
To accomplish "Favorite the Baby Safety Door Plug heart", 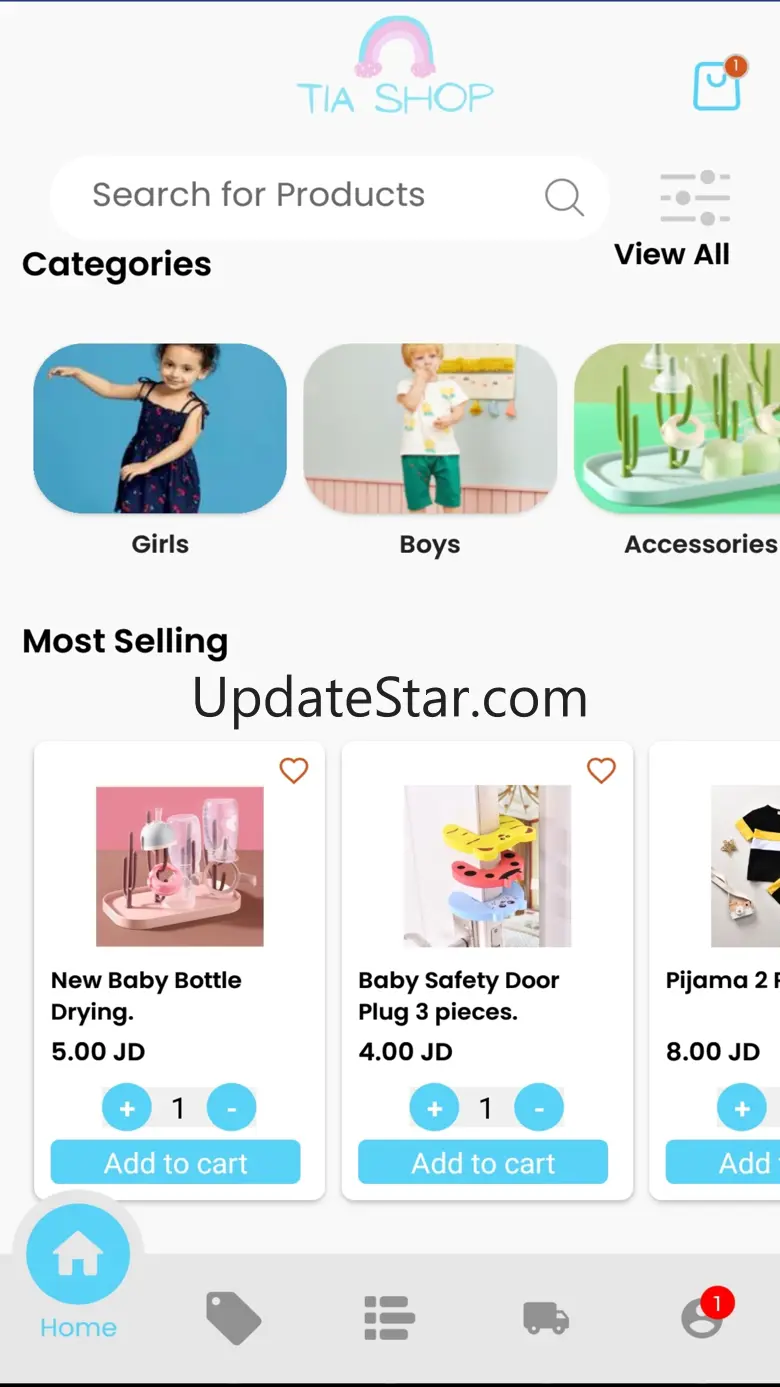I will [x=601, y=770].
